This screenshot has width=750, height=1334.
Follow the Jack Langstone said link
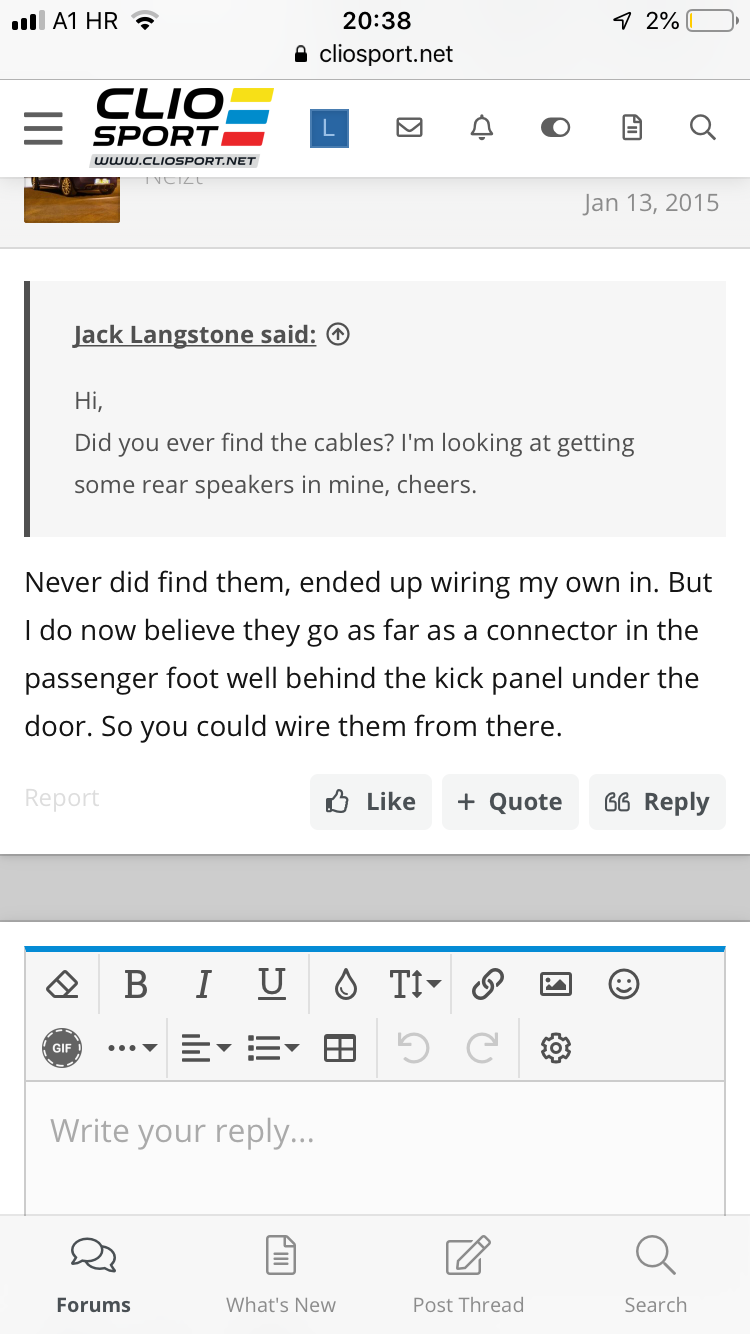point(195,336)
